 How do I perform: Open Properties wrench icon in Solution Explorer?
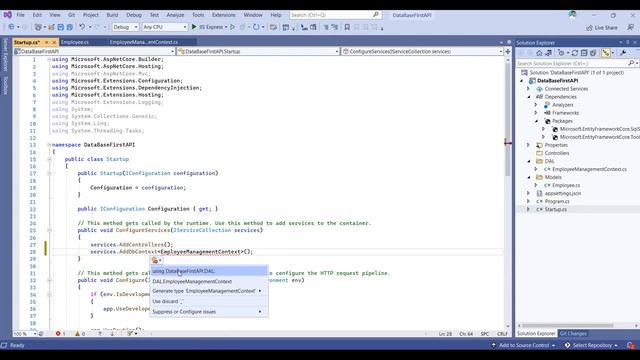point(623,53)
